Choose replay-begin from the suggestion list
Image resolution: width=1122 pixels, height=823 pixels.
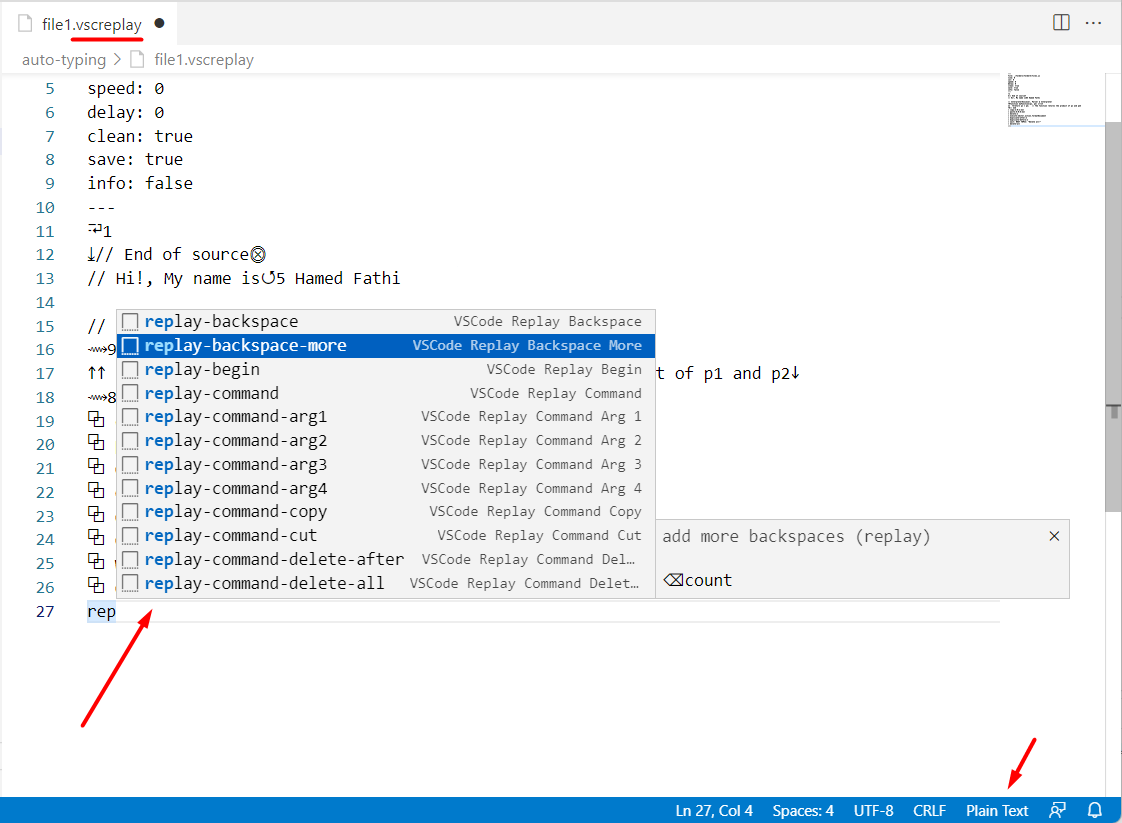386,369
